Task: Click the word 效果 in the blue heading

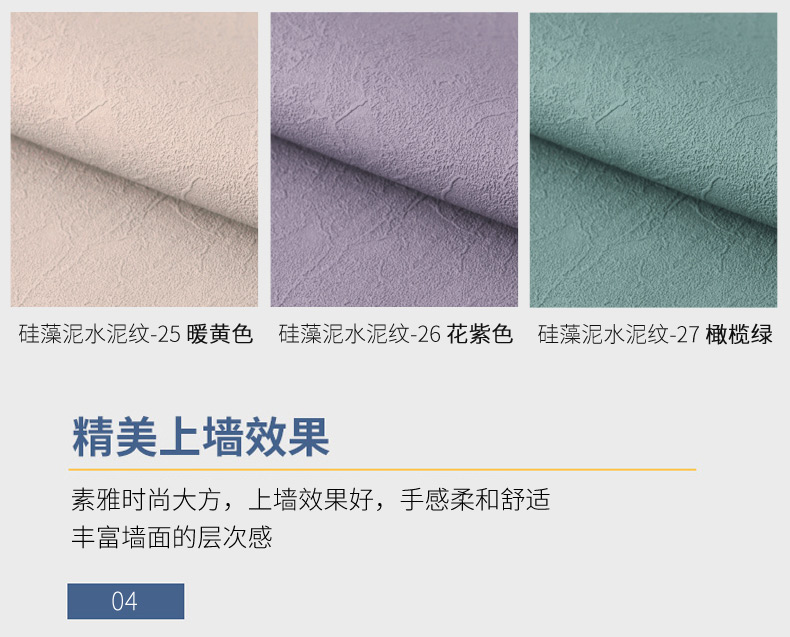Action: (287, 437)
